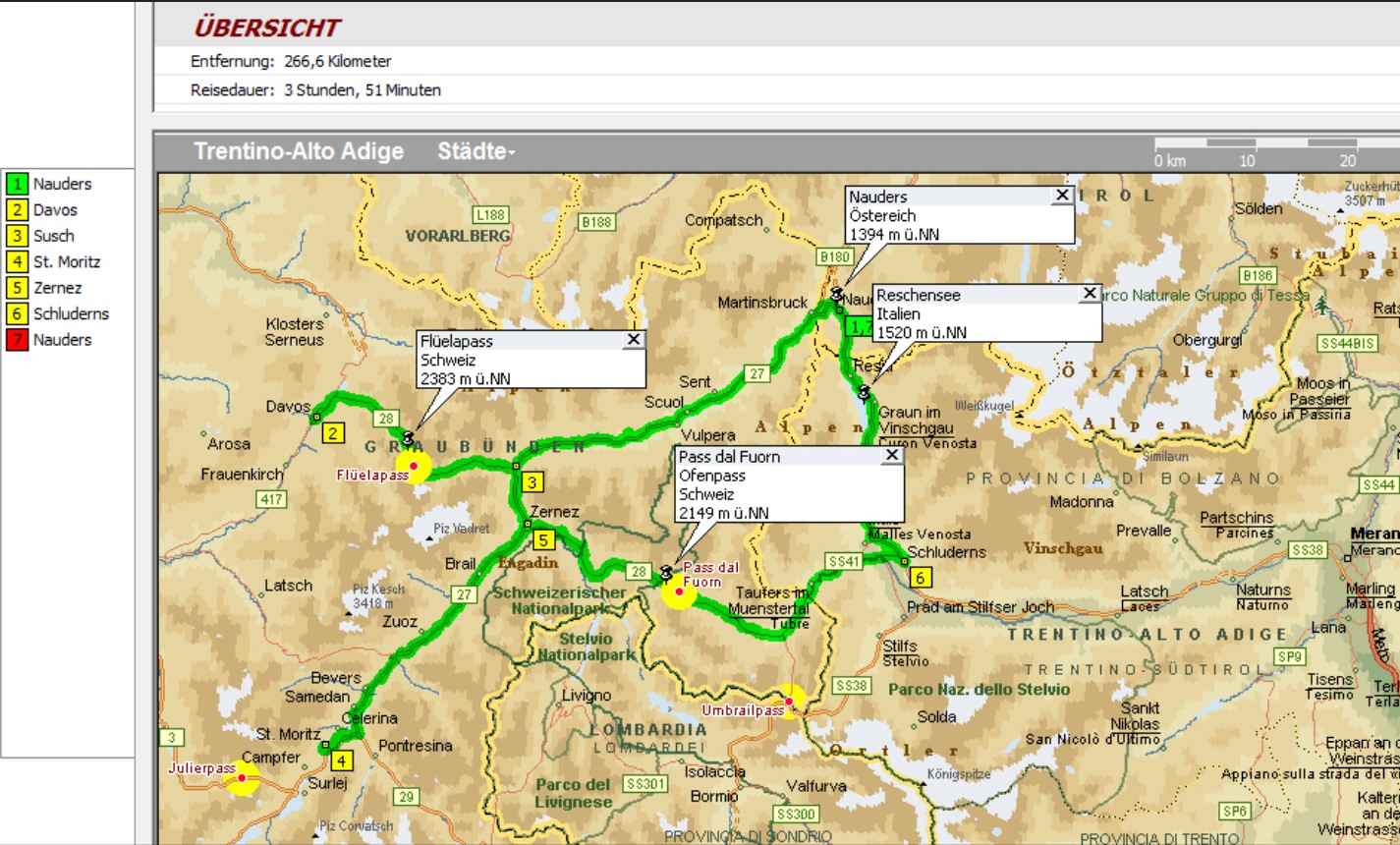Image resolution: width=1400 pixels, height=845 pixels.
Task: Select Davos in the waypoint list
Action: click(55, 209)
